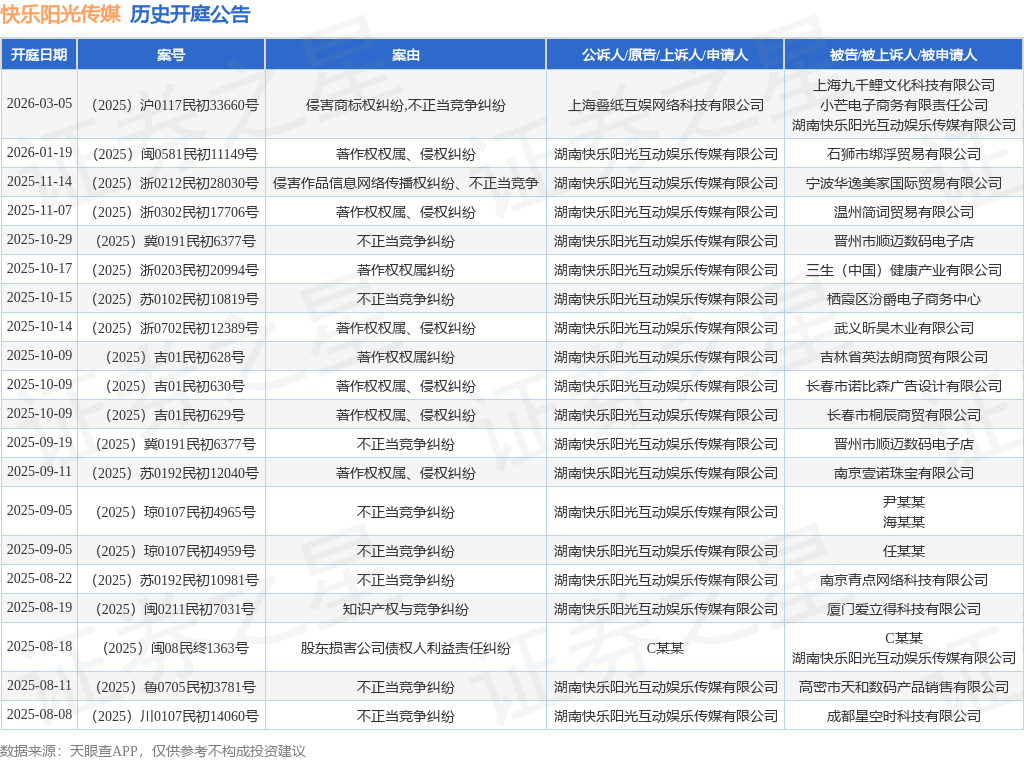The image size is (1024, 760).
Task: Select case number (2025)浙0302民初17706号
Action: click(x=172, y=212)
